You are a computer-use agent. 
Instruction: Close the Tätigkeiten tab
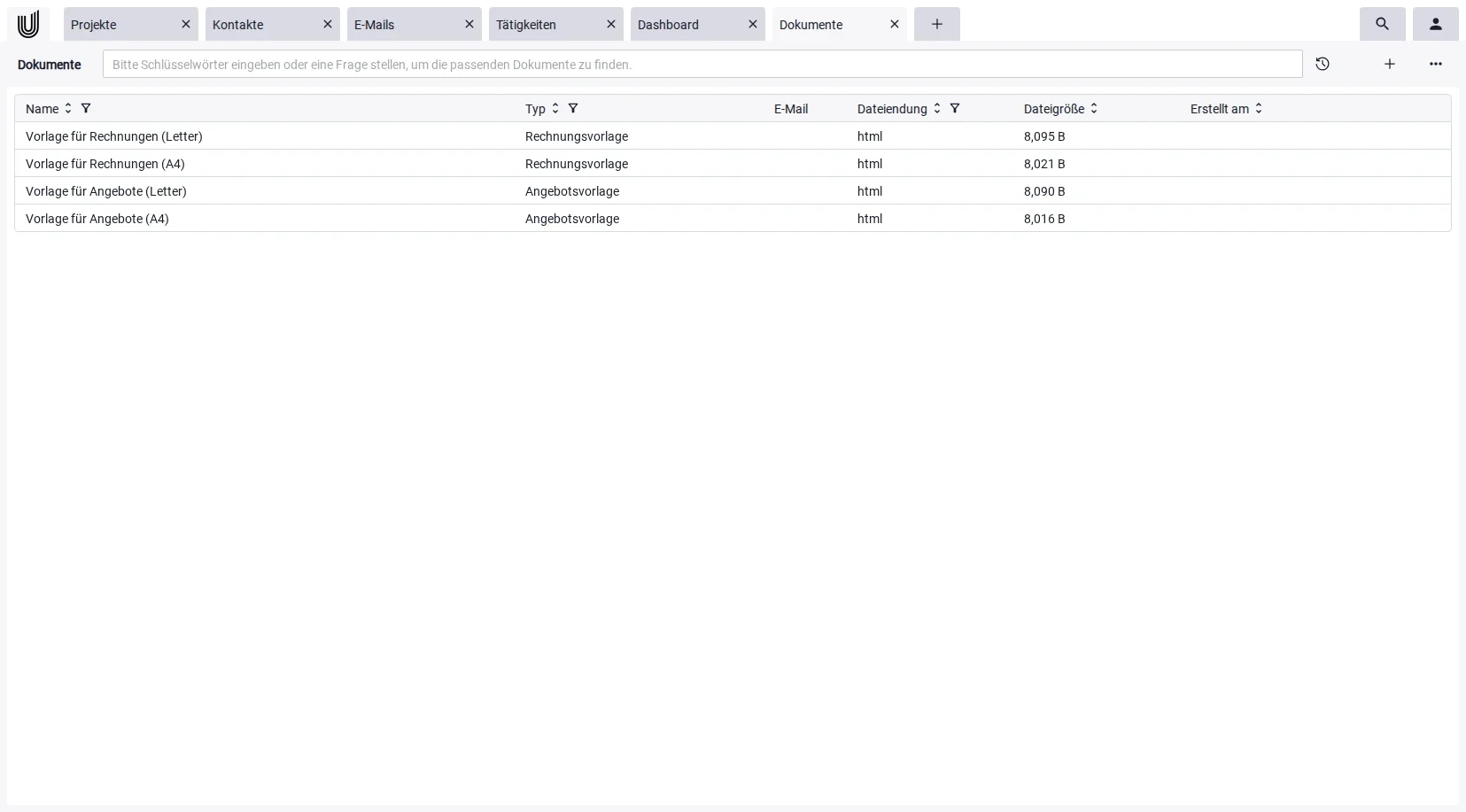[611, 24]
